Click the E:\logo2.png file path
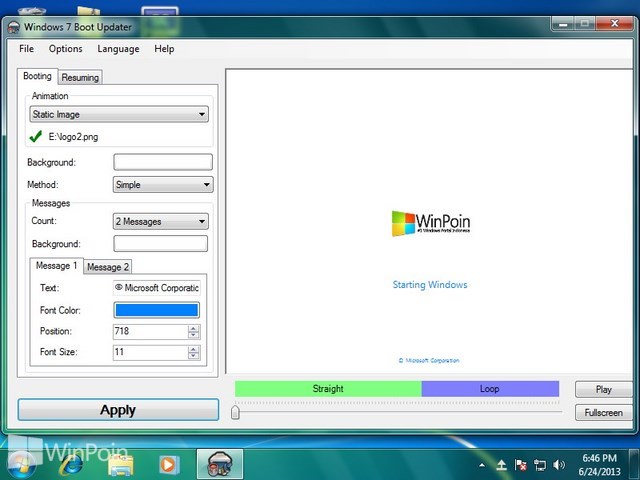 (x=73, y=137)
